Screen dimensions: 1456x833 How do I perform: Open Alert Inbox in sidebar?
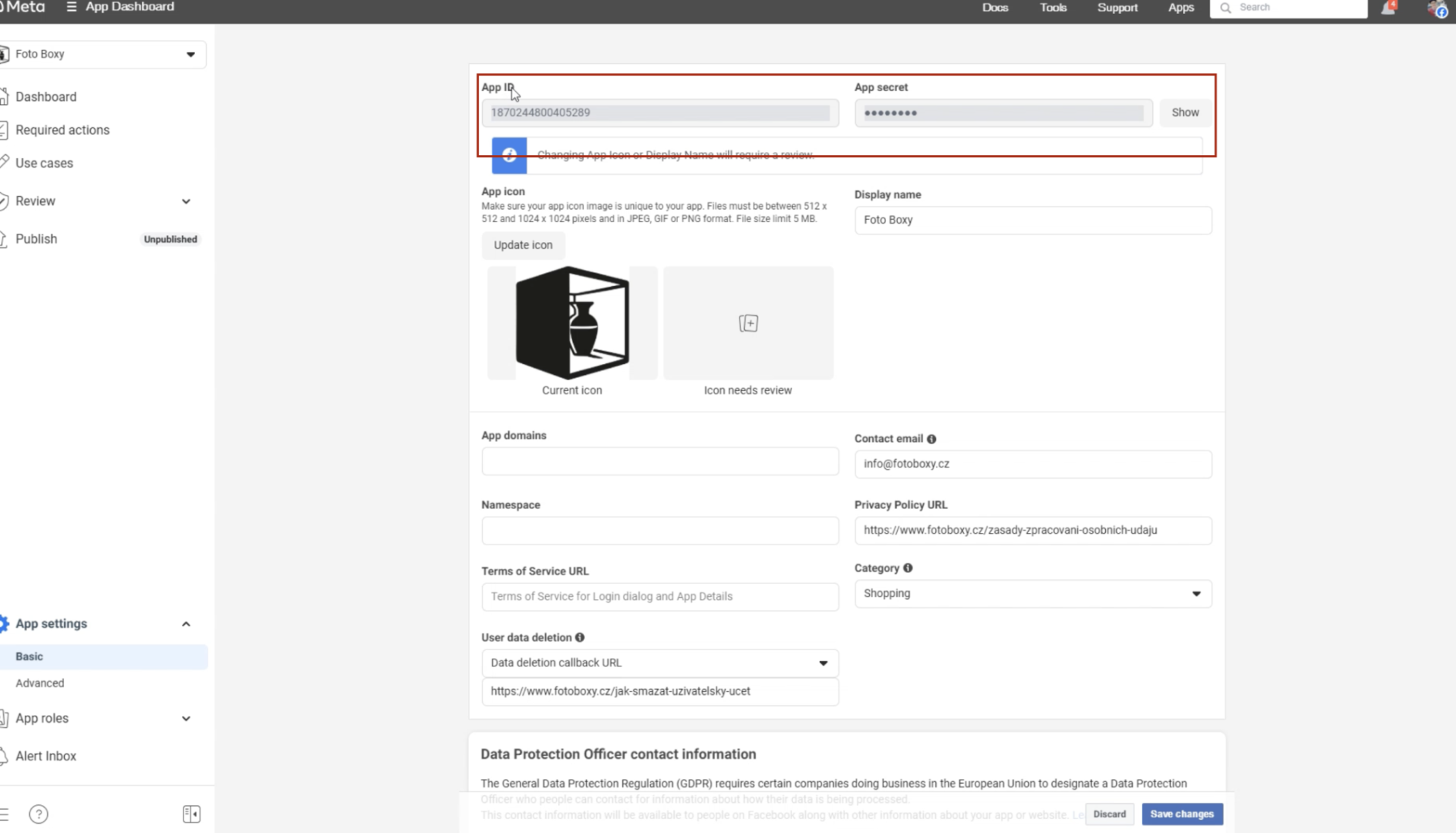click(x=45, y=757)
